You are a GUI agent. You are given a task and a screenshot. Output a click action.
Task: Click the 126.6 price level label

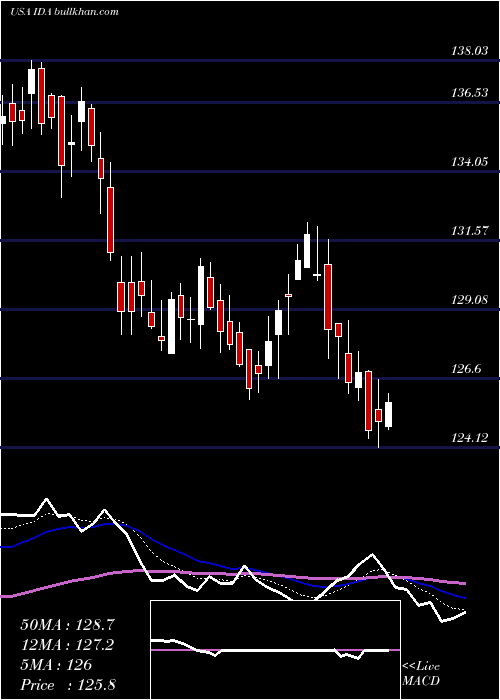pyautogui.click(x=468, y=369)
